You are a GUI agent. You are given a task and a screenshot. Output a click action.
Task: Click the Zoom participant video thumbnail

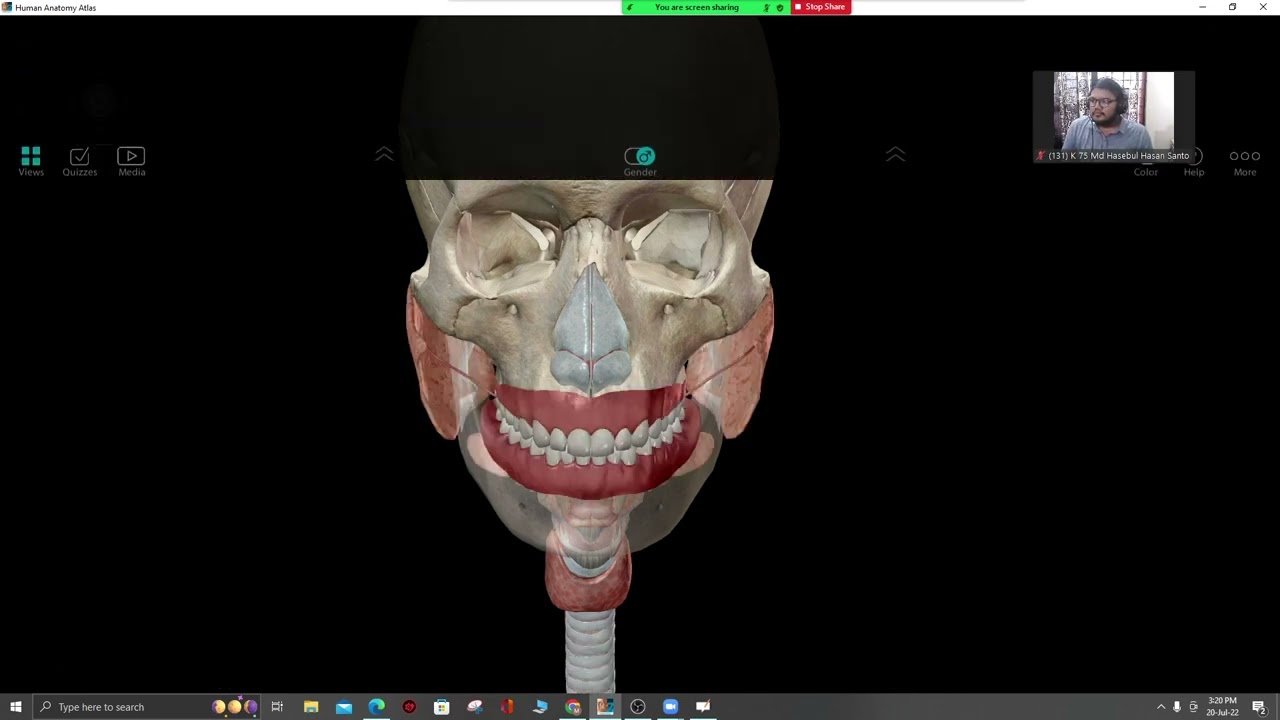1114,116
